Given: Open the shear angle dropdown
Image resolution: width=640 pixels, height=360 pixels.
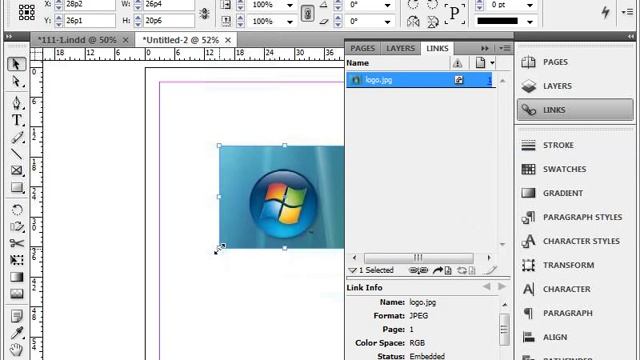Looking at the screenshot, I should point(387,21).
